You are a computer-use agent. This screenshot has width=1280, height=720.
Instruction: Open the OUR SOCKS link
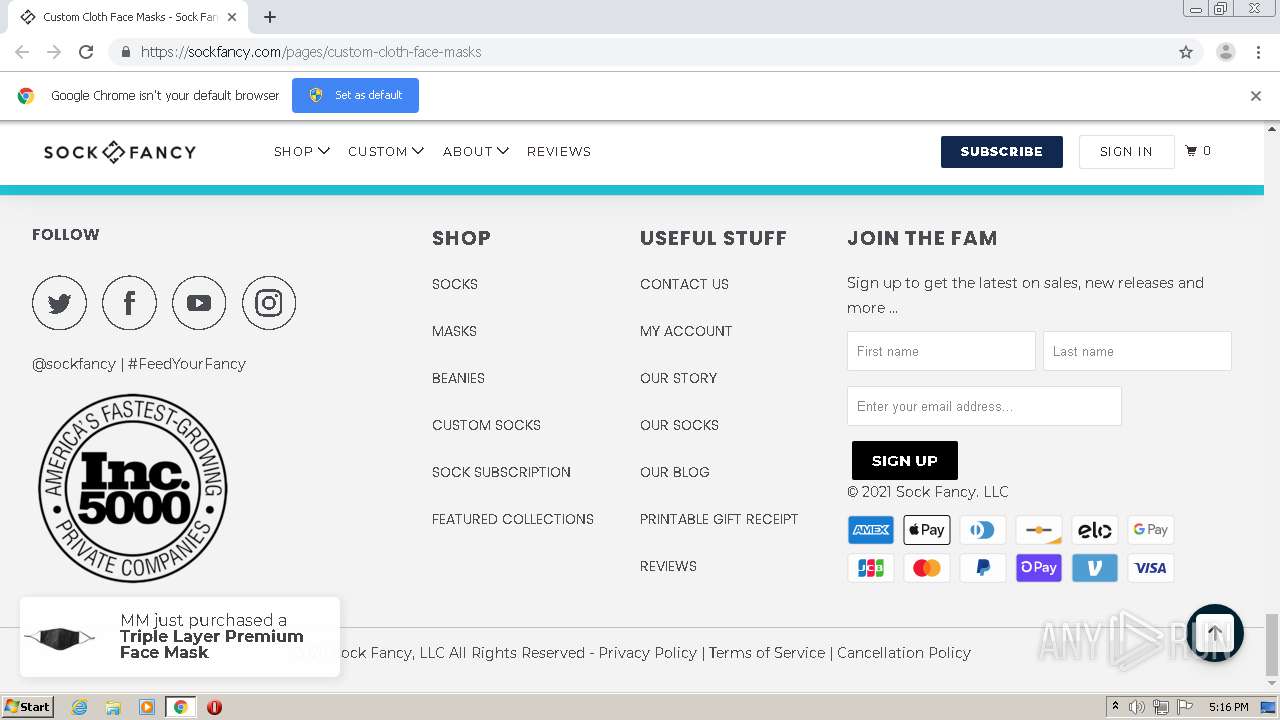click(x=679, y=425)
